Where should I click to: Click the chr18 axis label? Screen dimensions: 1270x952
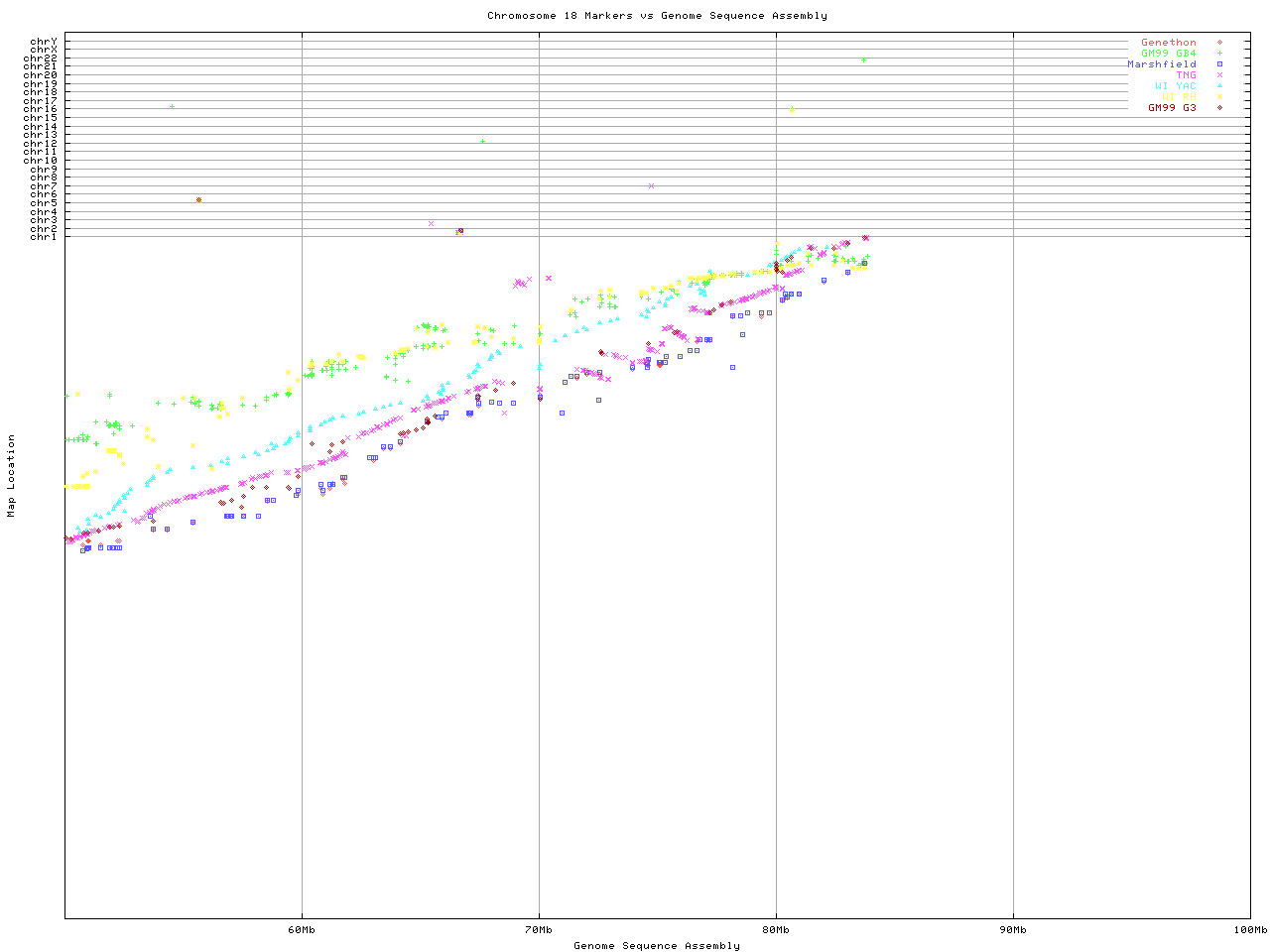click(41, 92)
